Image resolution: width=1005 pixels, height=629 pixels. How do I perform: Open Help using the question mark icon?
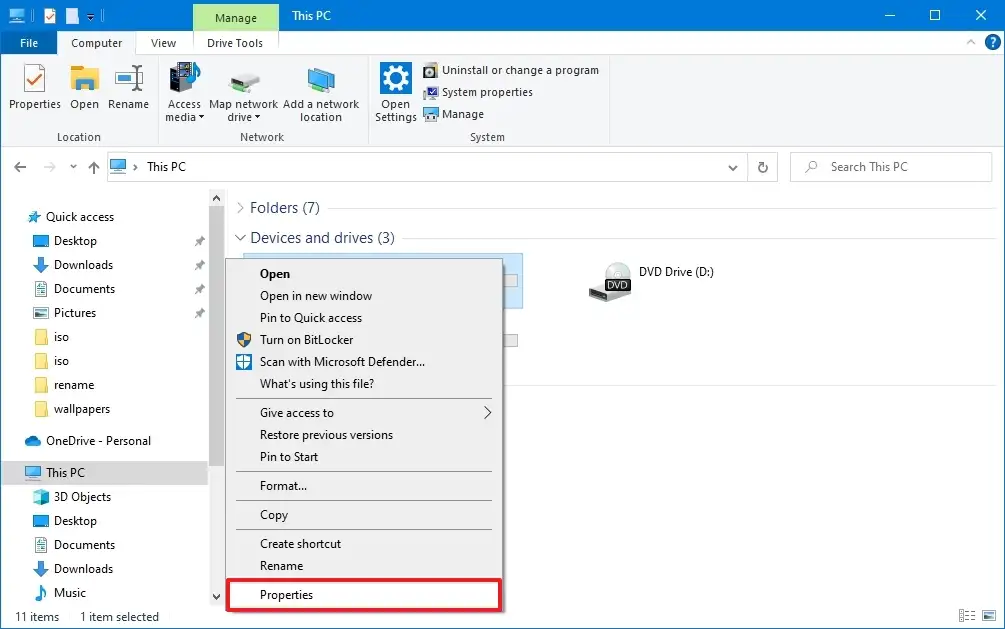click(991, 42)
